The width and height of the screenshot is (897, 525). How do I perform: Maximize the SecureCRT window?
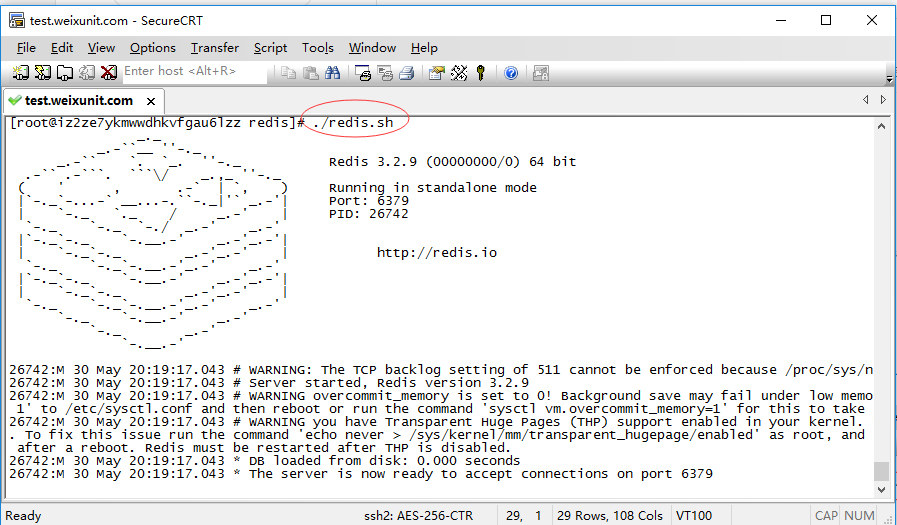coord(825,20)
